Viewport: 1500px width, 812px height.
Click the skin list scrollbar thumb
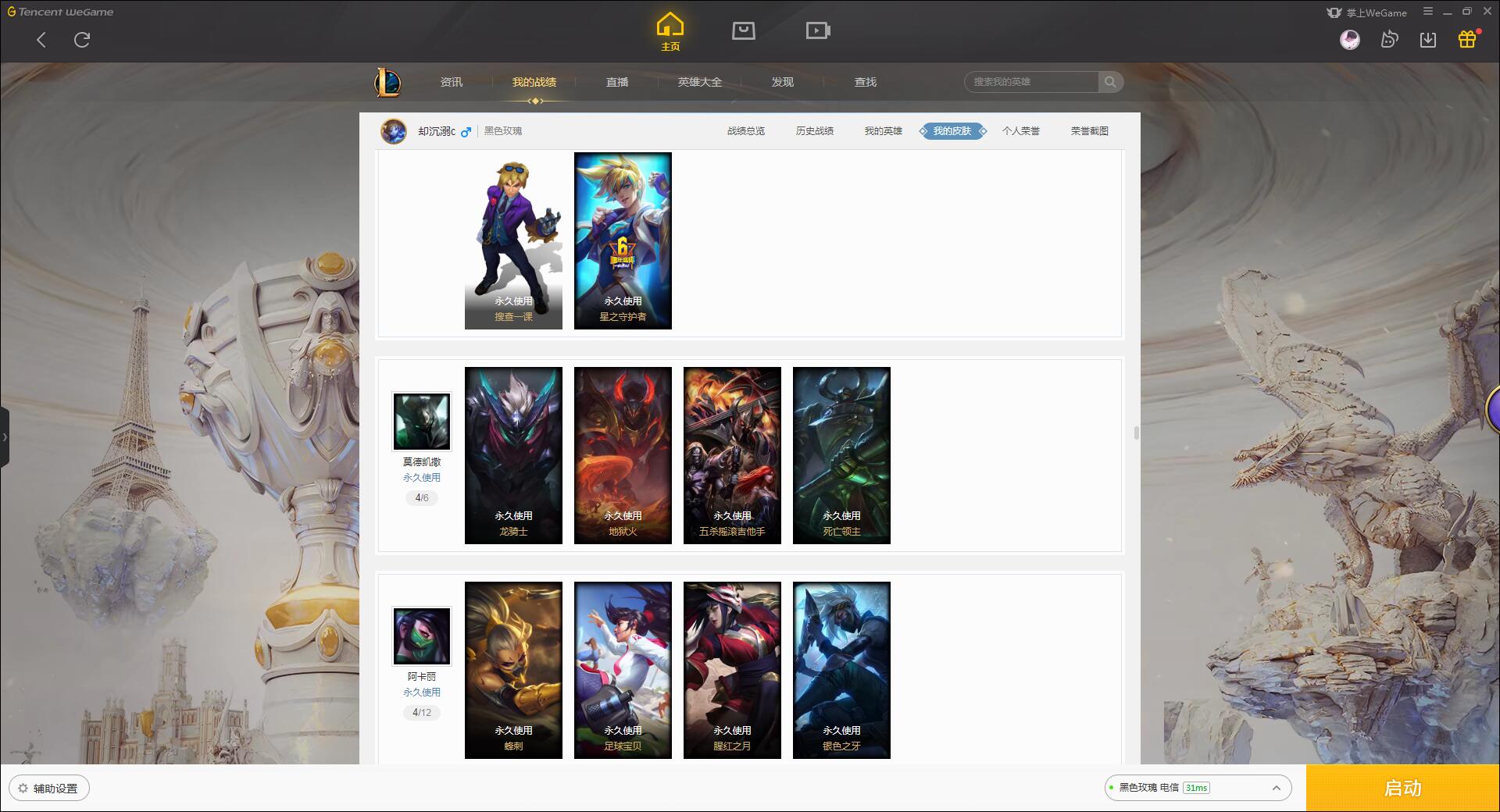[1136, 433]
